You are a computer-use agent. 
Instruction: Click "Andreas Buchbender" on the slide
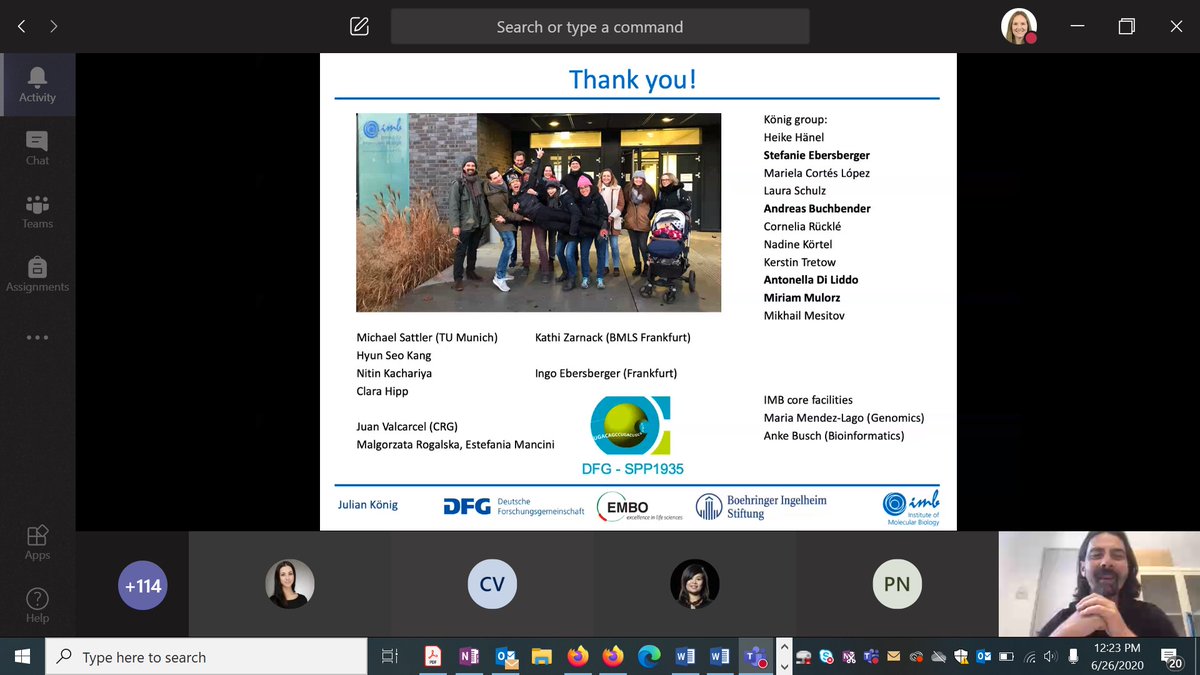(x=817, y=208)
